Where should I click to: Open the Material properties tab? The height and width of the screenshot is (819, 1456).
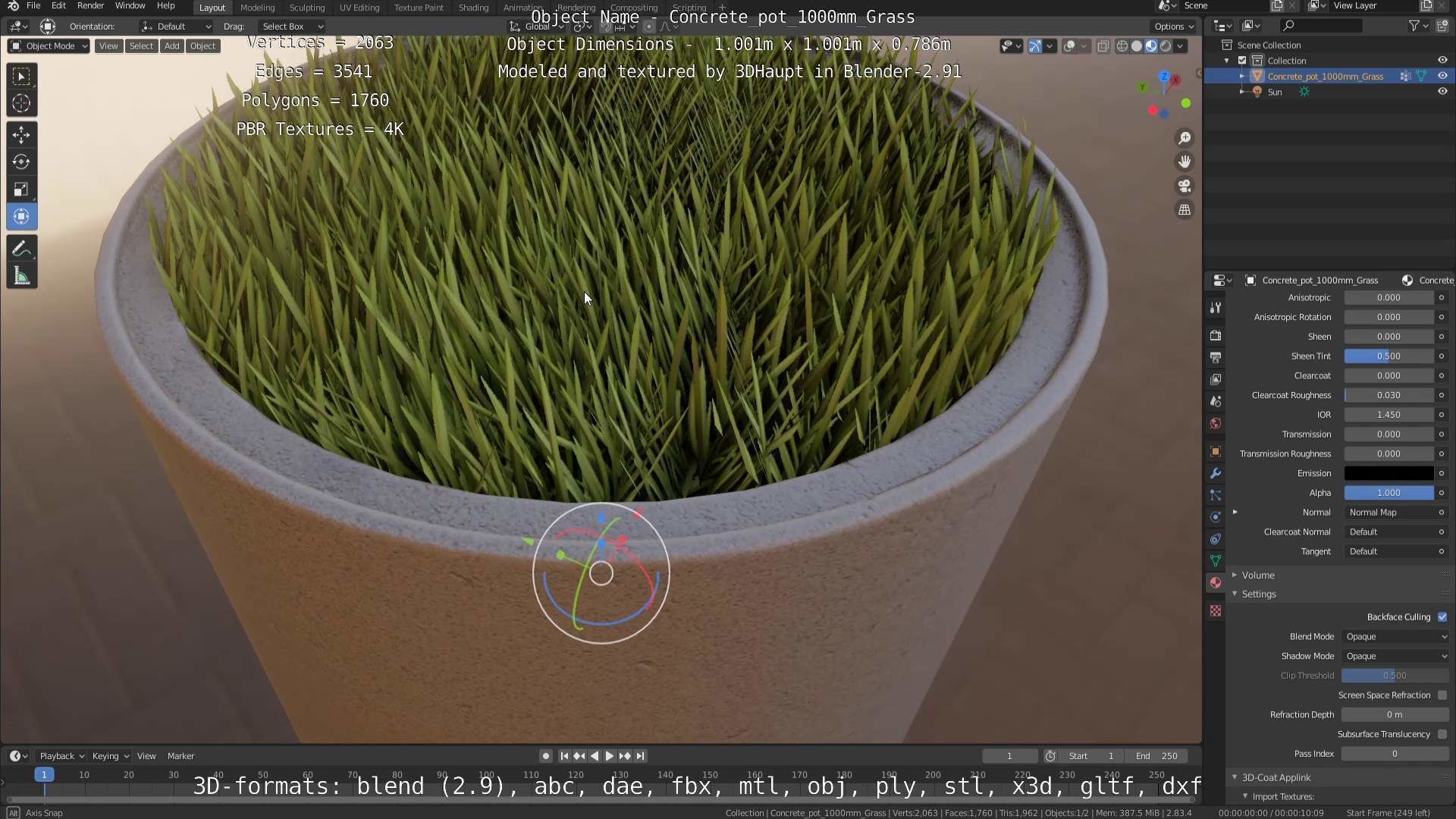pyautogui.click(x=1216, y=582)
